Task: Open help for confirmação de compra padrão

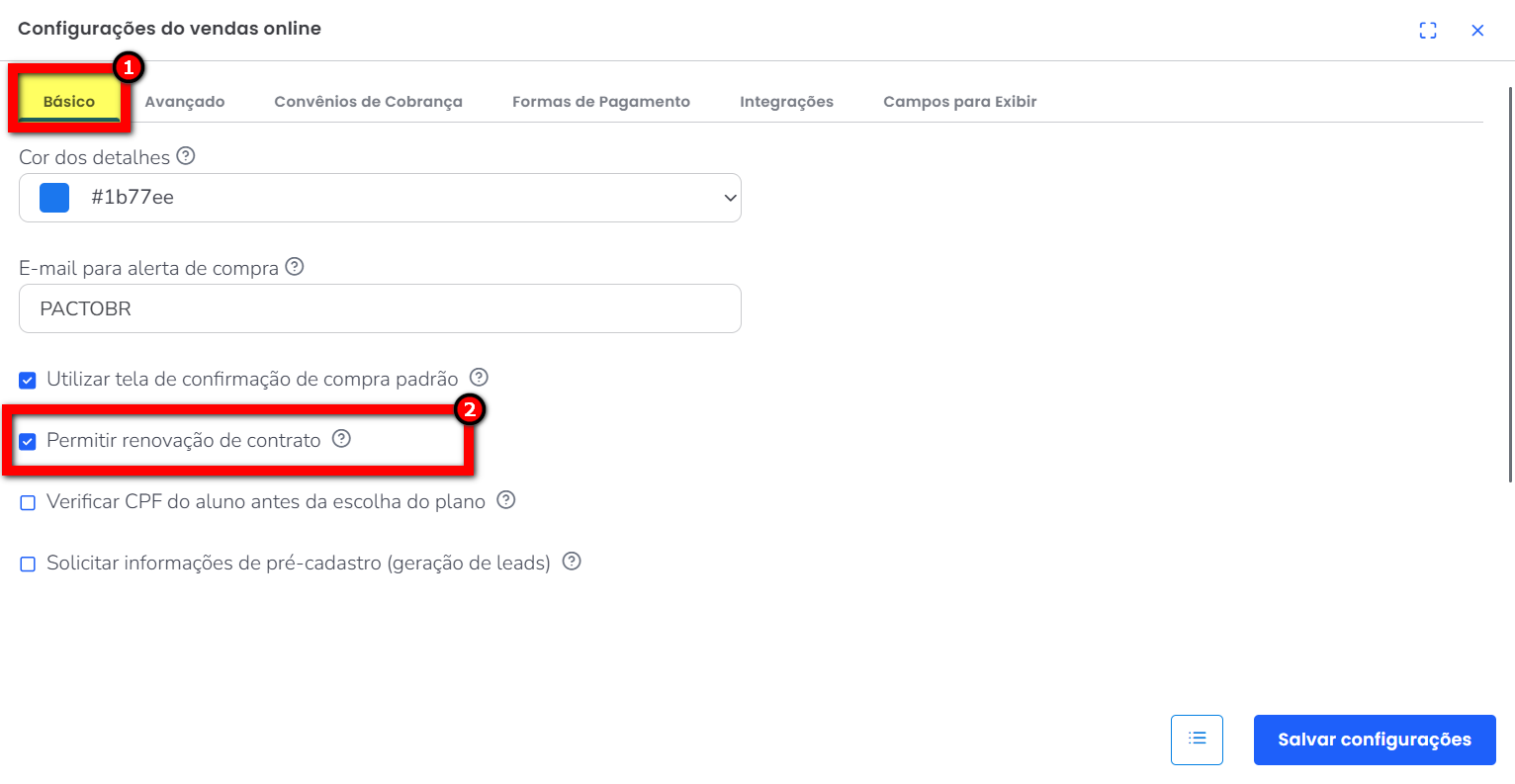Action: point(479,378)
